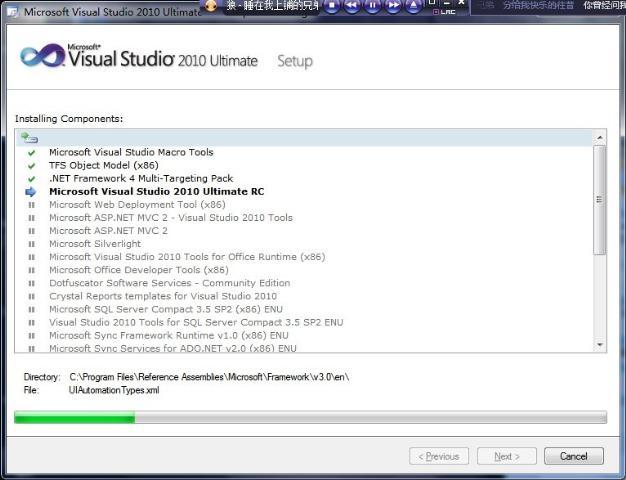Click the Directory path text
The width and height of the screenshot is (626, 480).
209,377
